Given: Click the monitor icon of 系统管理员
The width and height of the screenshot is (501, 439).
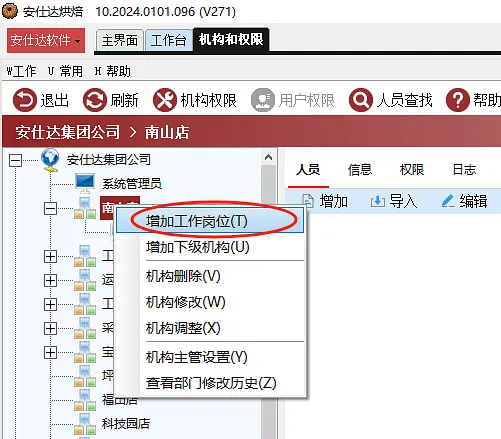Looking at the screenshot, I should point(85,183).
